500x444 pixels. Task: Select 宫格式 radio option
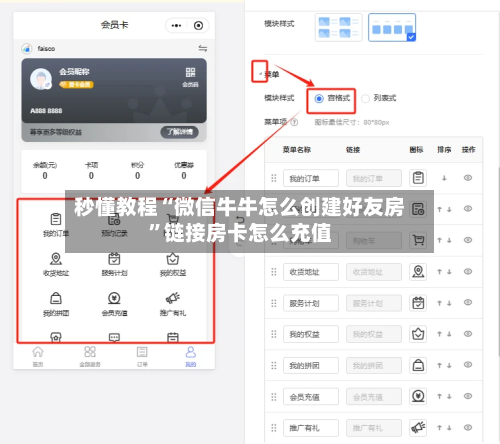click(319, 99)
